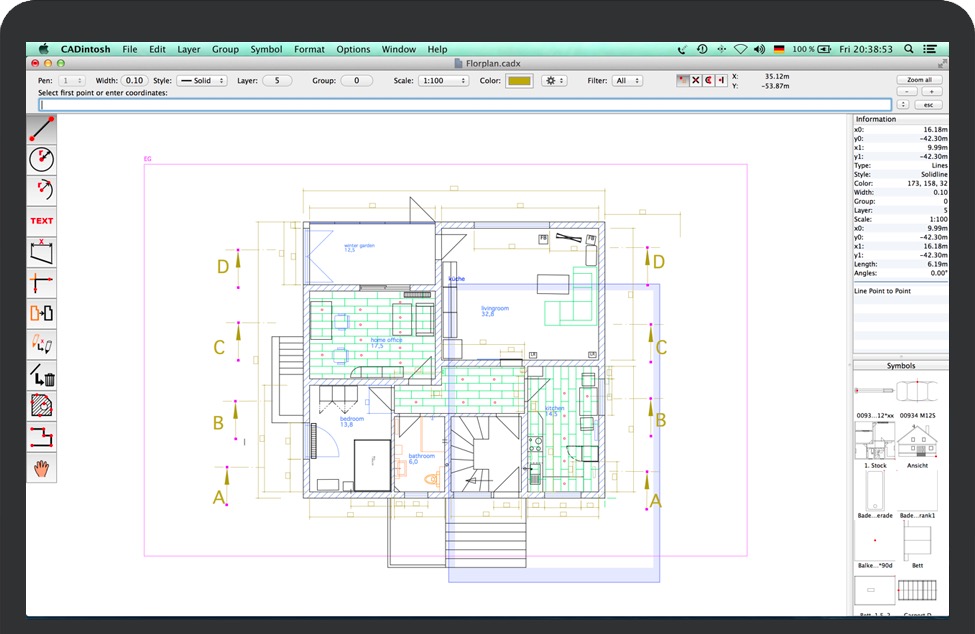Activate the Hand pan tool
The width and height of the screenshot is (975, 634).
click(41, 467)
